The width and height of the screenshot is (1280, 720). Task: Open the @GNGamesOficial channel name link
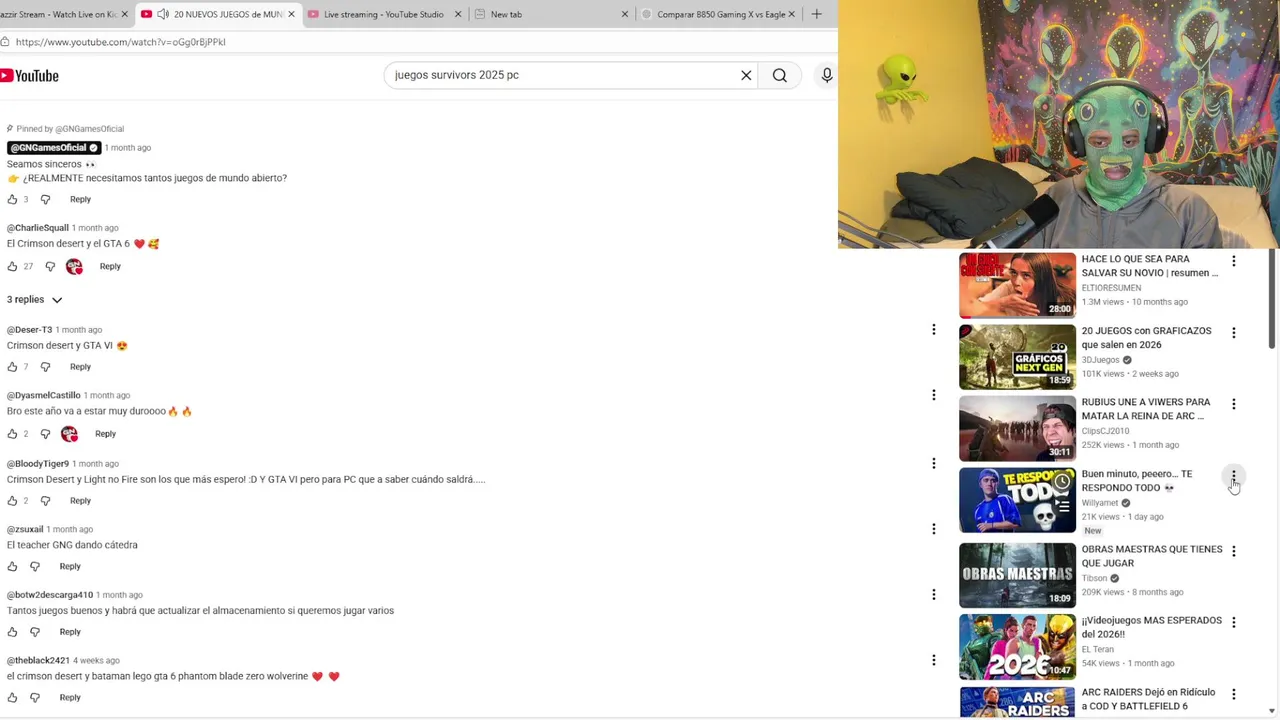(54, 148)
